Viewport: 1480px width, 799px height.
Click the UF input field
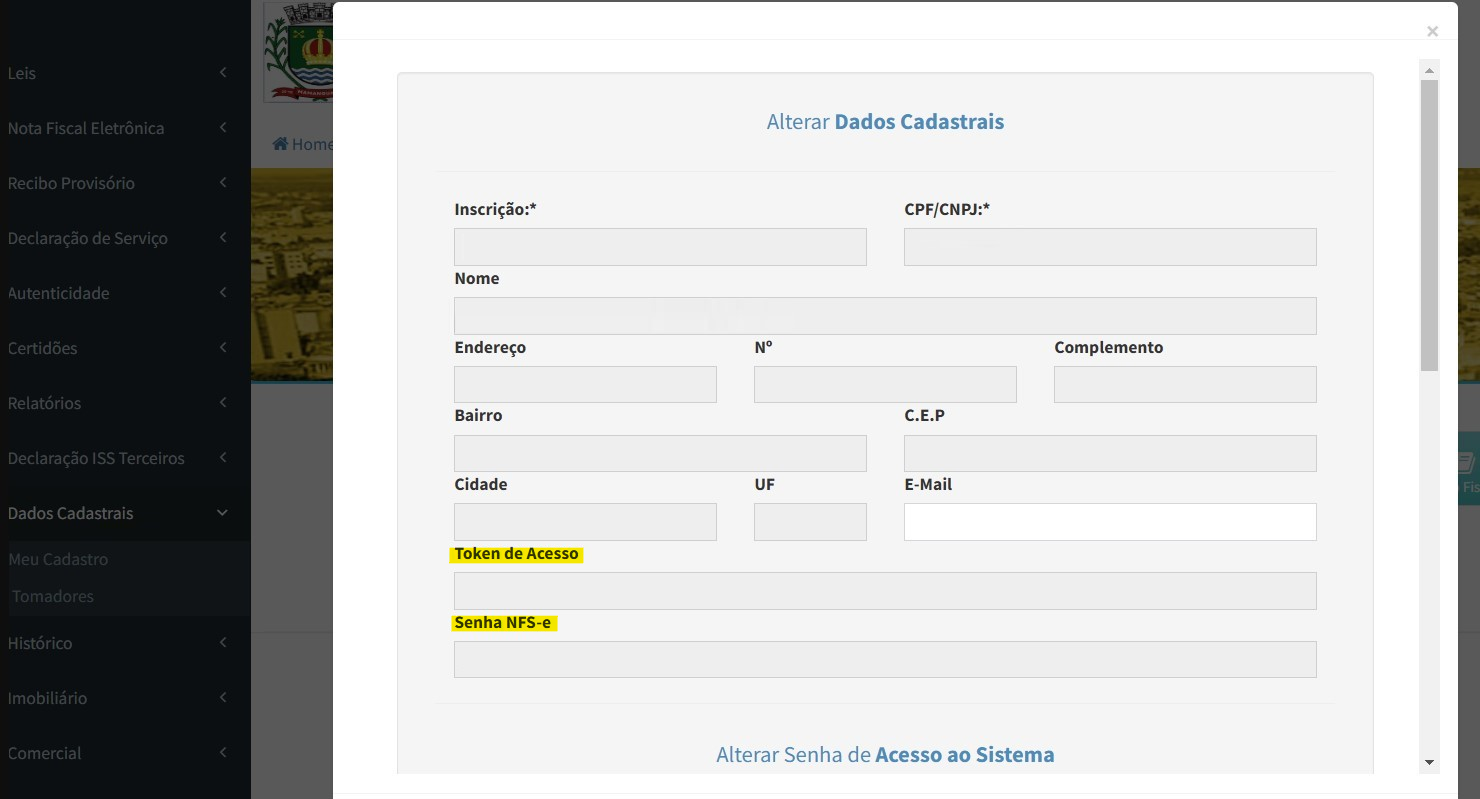pos(810,522)
